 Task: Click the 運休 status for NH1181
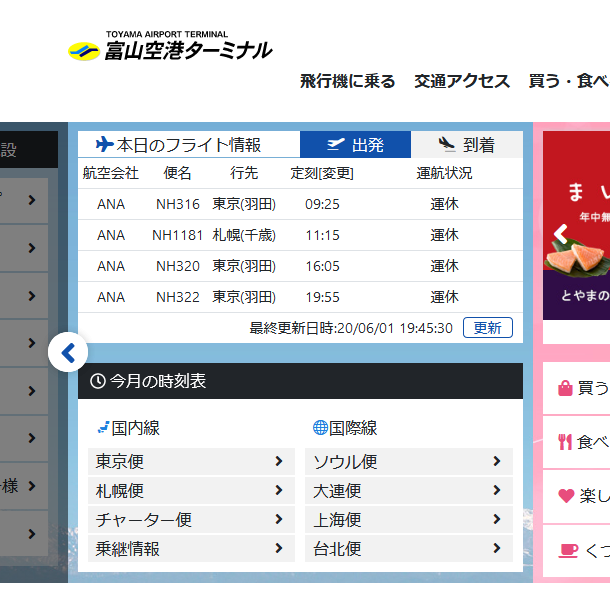click(x=444, y=235)
